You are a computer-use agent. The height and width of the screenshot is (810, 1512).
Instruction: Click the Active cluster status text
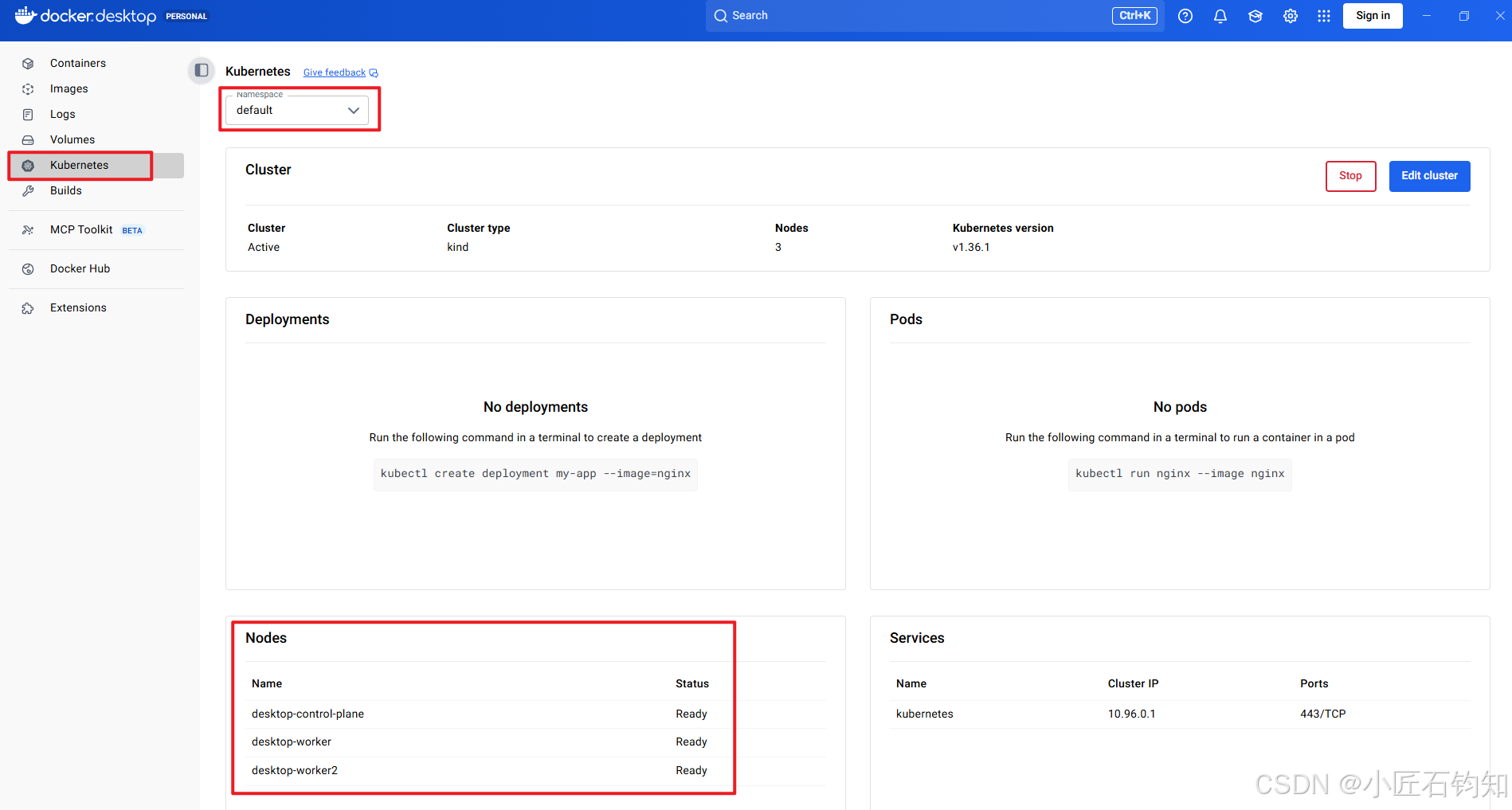click(x=264, y=248)
